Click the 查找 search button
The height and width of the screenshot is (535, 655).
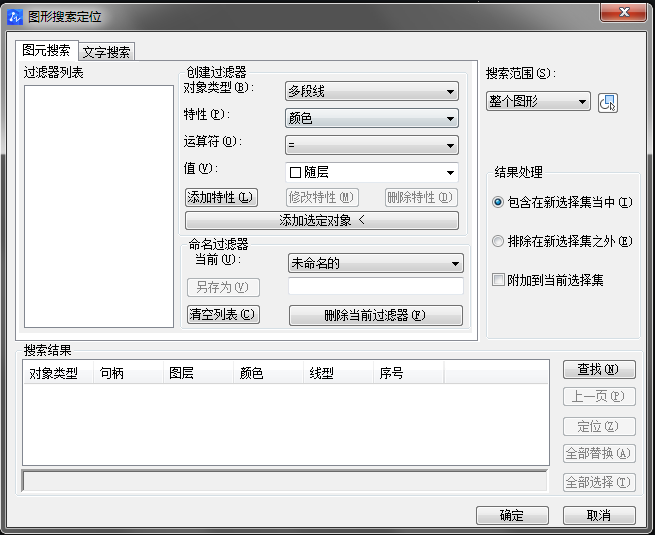point(599,369)
